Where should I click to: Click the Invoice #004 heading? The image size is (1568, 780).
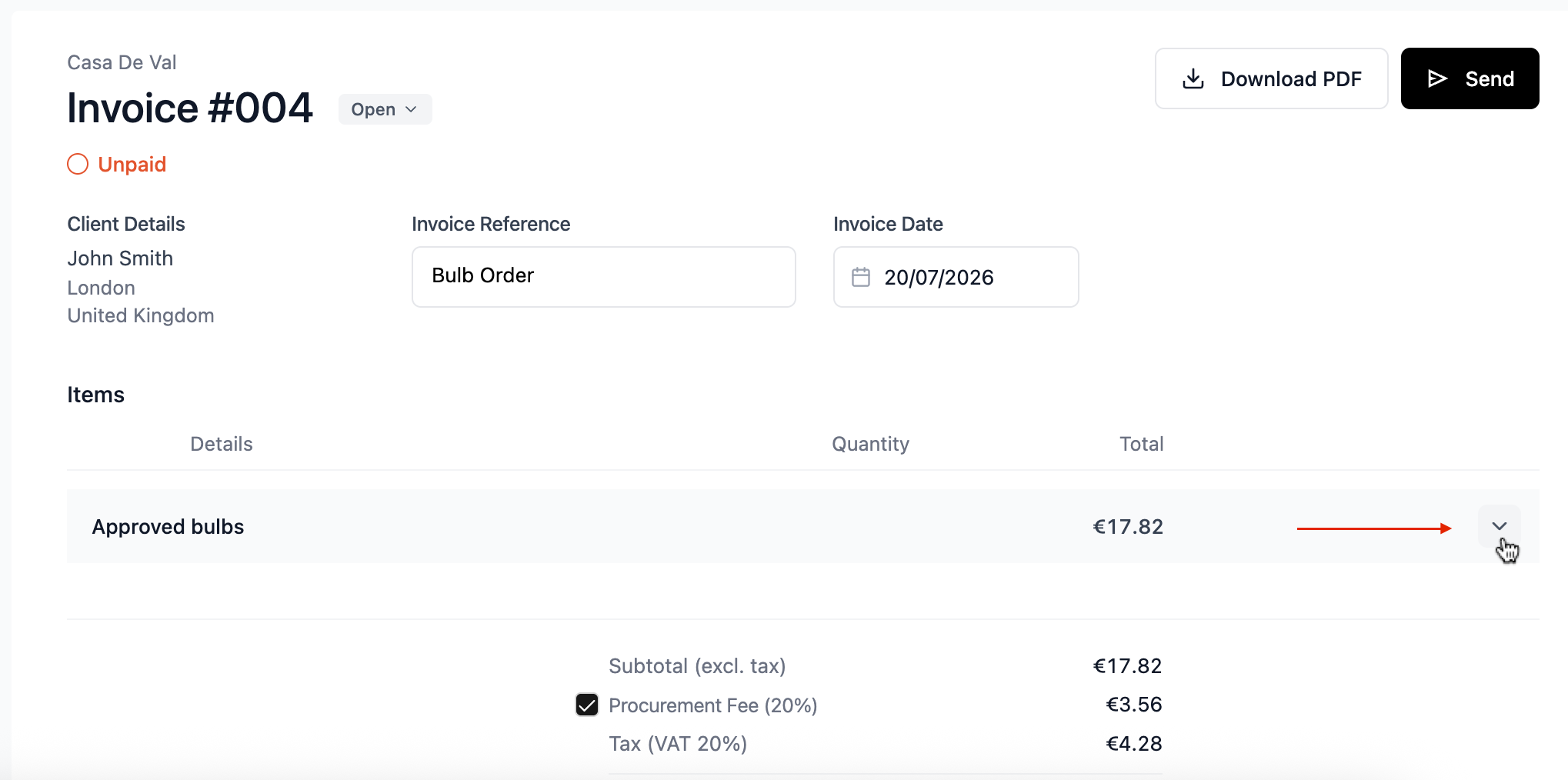[x=189, y=108]
